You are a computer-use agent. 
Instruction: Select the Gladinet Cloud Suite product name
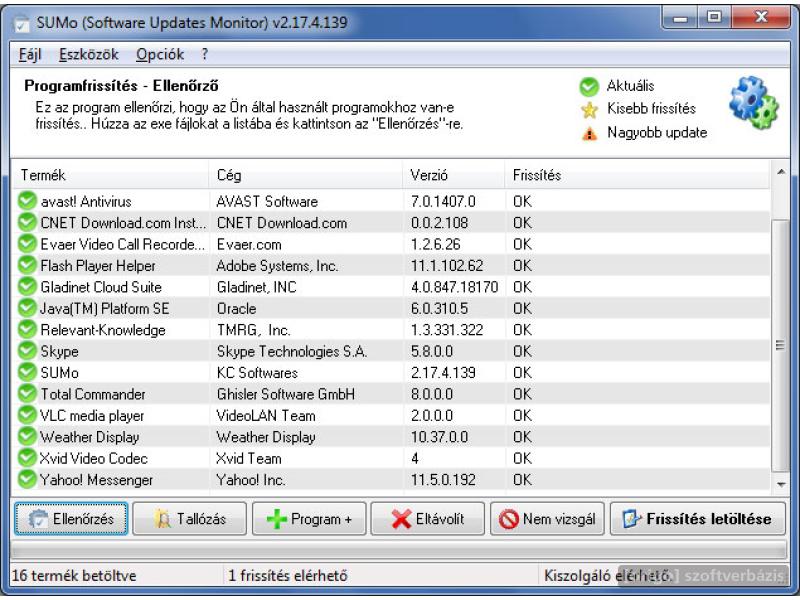click(101, 287)
